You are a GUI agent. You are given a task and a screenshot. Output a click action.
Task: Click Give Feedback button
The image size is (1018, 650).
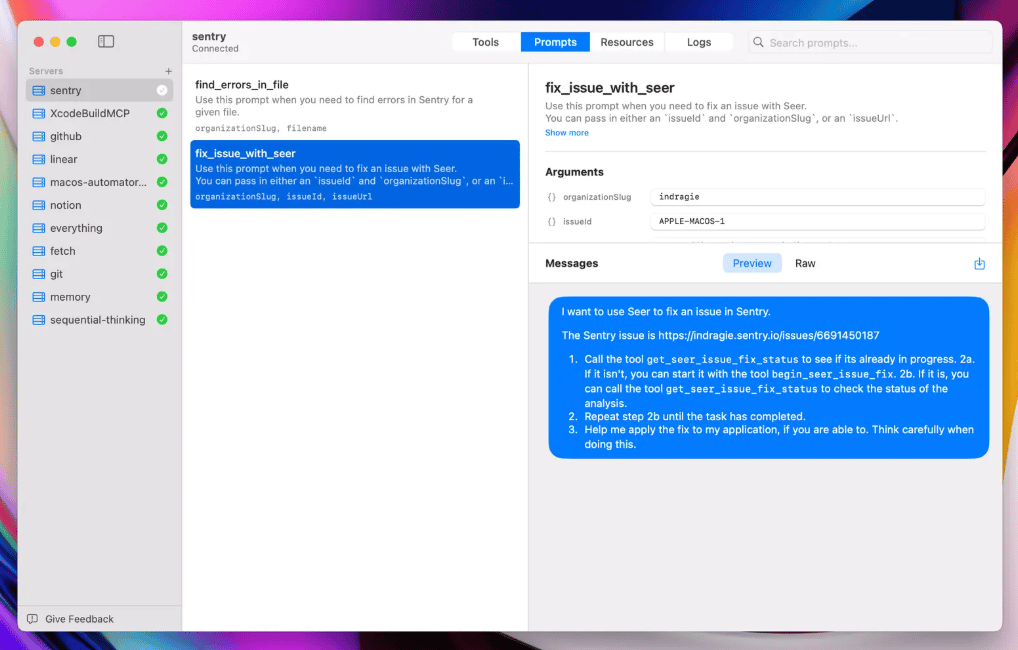pyautogui.click(x=70, y=619)
